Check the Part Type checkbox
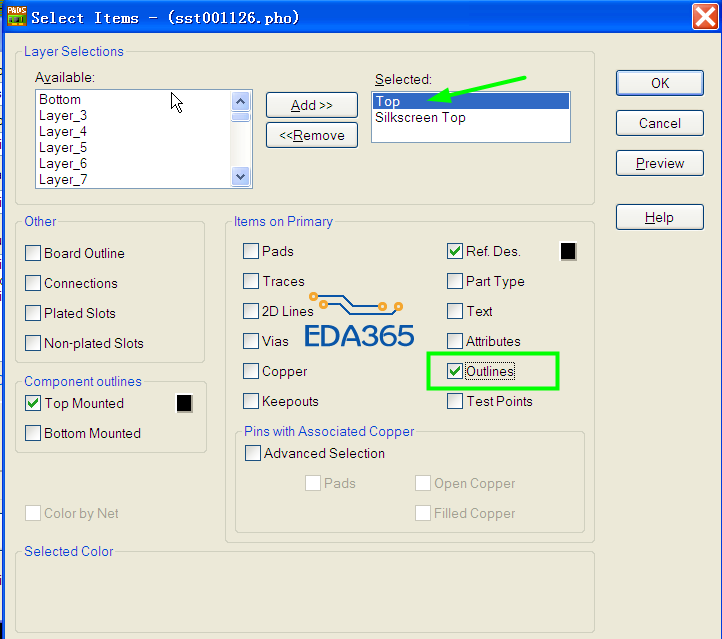The height and width of the screenshot is (639, 722). (455, 281)
